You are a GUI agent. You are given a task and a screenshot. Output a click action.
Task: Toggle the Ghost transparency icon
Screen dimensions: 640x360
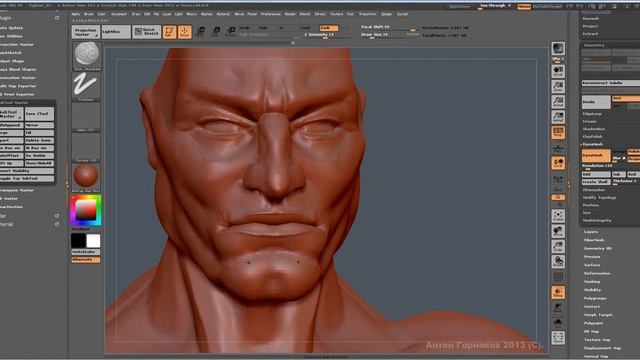coord(558,307)
